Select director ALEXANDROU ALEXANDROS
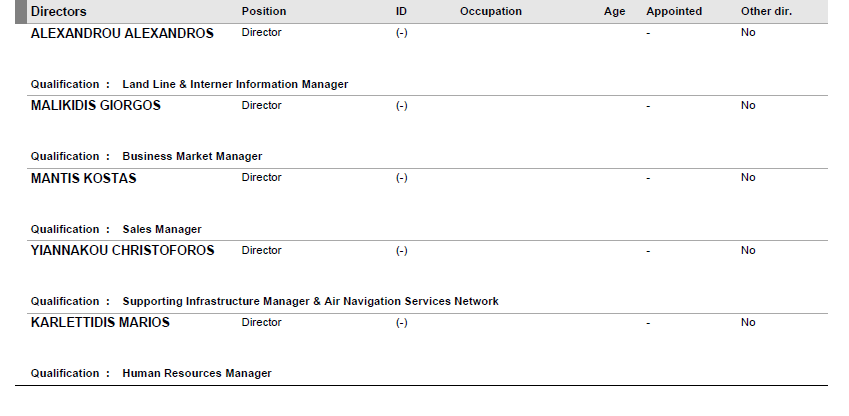The height and width of the screenshot is (416, 849). [x=122, y=33]
